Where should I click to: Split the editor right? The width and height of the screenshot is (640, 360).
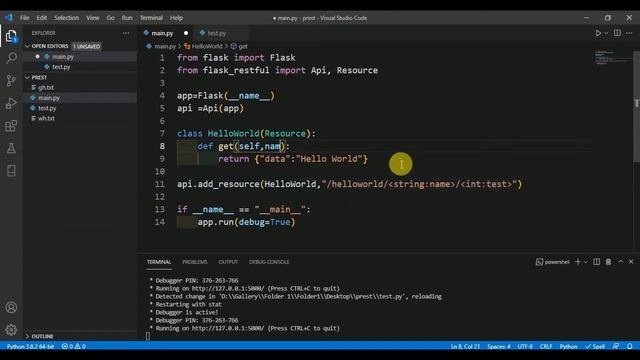[617, 33]
